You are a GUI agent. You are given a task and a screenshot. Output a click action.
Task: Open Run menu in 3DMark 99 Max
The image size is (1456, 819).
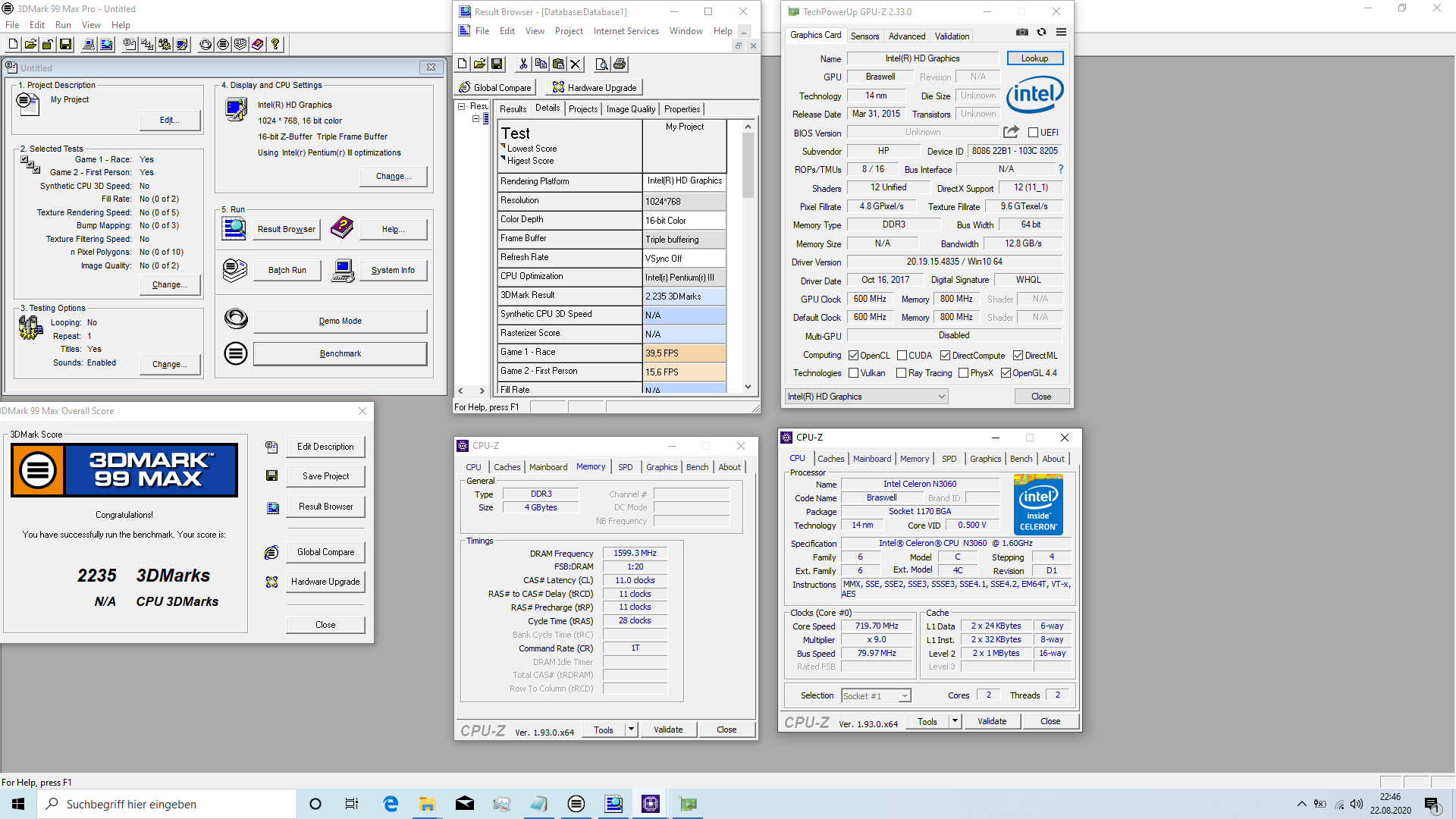[x=63, y=25]
